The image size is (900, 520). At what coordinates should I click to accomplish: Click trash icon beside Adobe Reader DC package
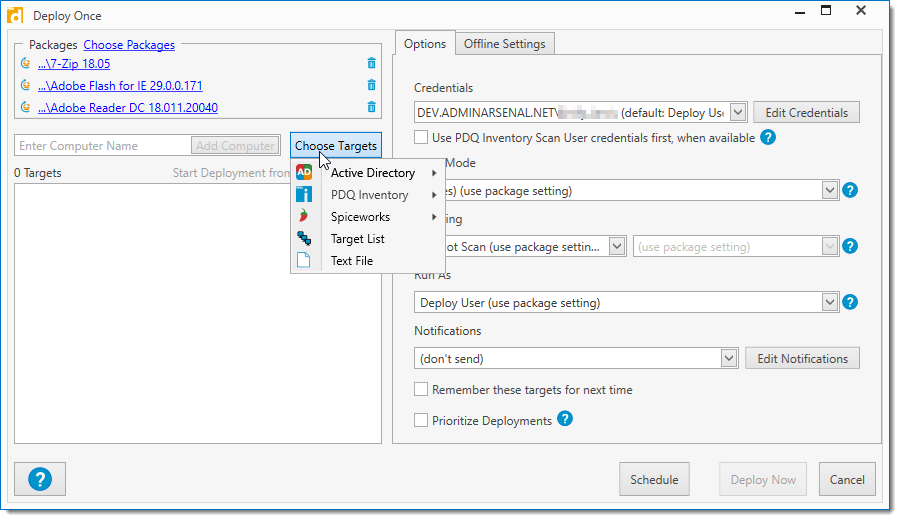click(372, 108)
